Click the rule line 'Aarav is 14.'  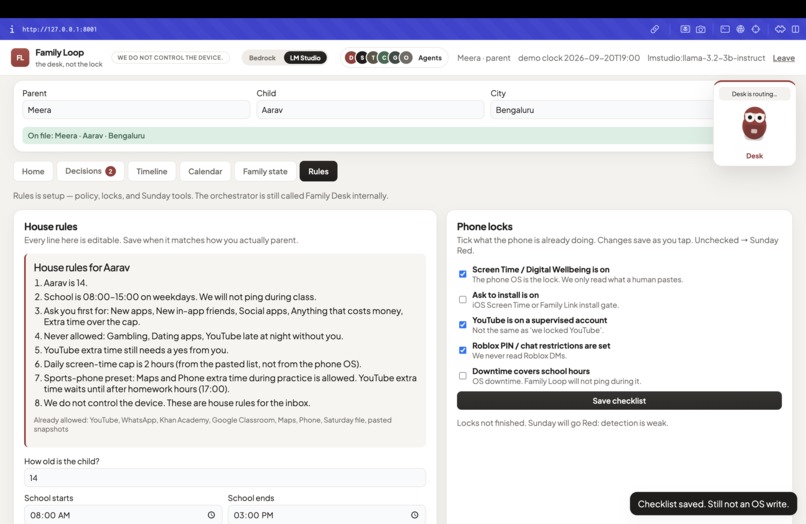[65, 283]
